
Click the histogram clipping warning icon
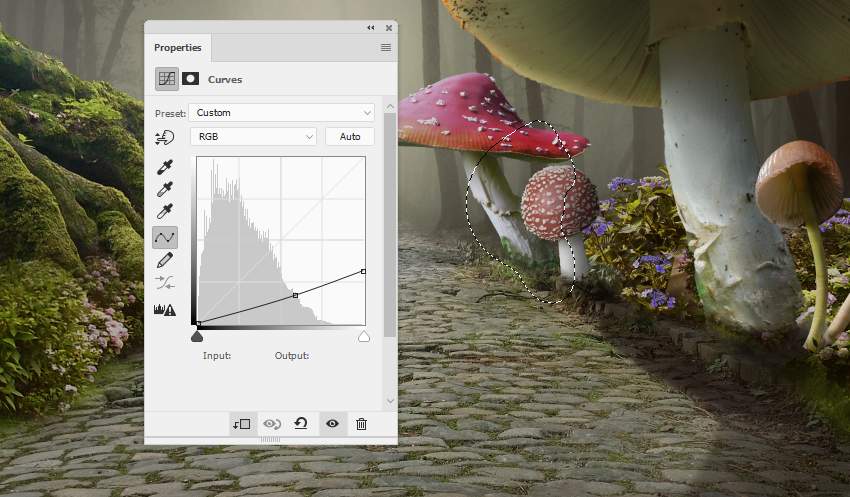coord(165,309)
